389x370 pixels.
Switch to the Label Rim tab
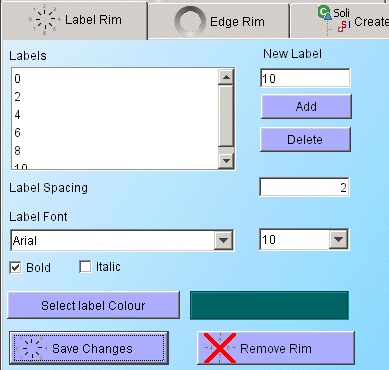coord(74,20)
